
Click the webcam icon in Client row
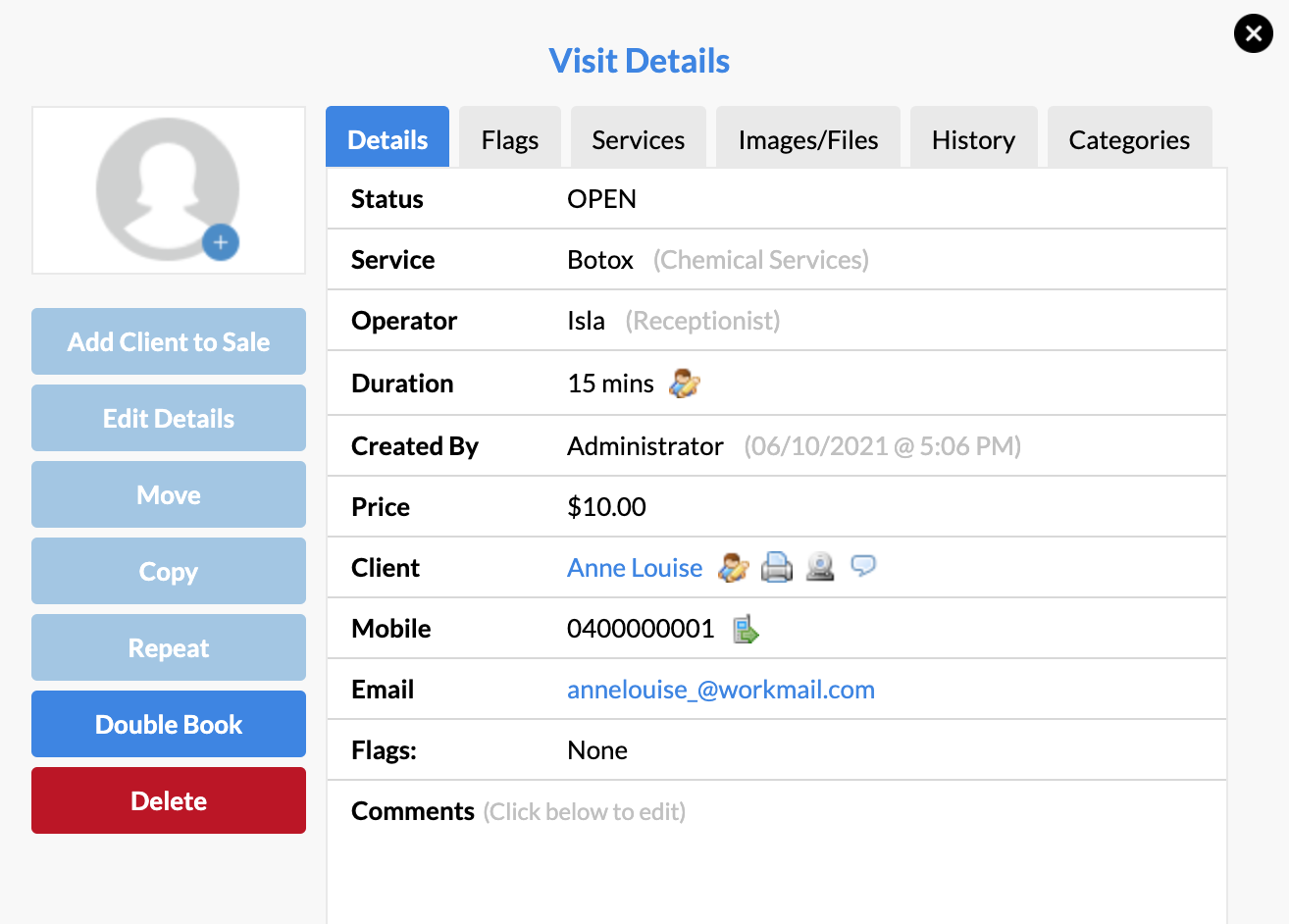click(x=820, y=567)
